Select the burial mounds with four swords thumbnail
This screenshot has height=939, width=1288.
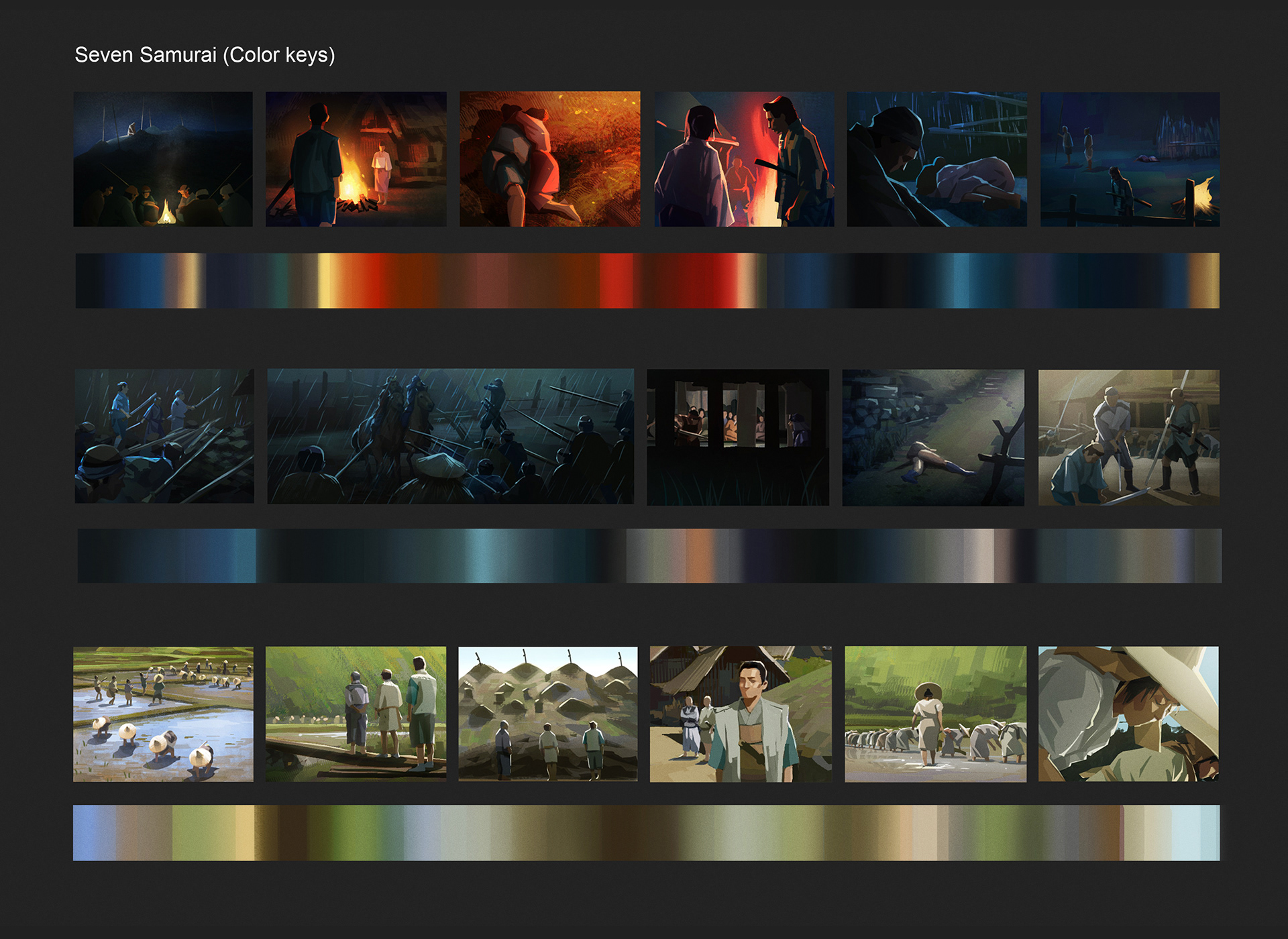click(548, 714)
